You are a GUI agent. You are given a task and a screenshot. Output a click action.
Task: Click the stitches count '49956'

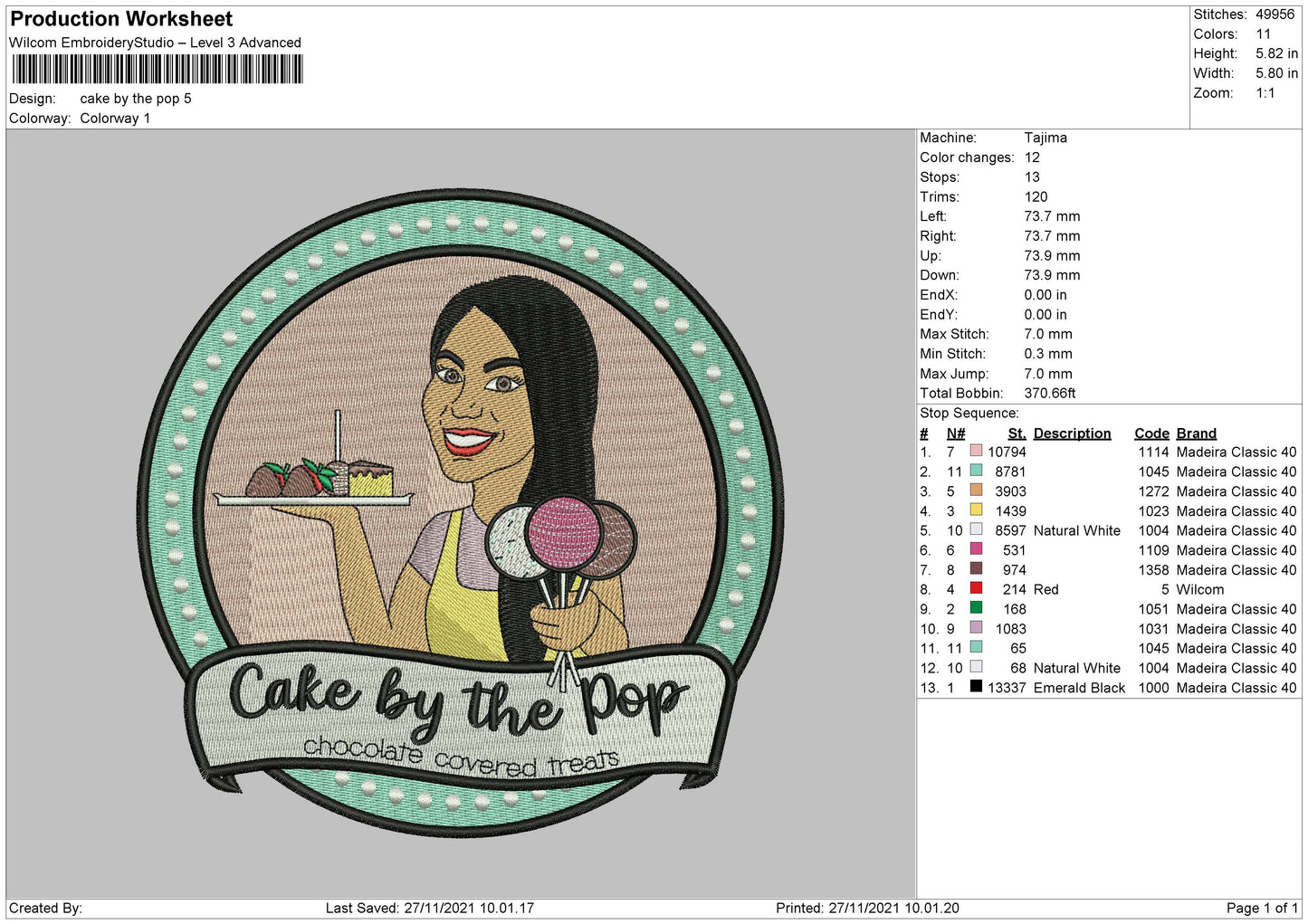pyautogui.click(x=1275, y=14)
